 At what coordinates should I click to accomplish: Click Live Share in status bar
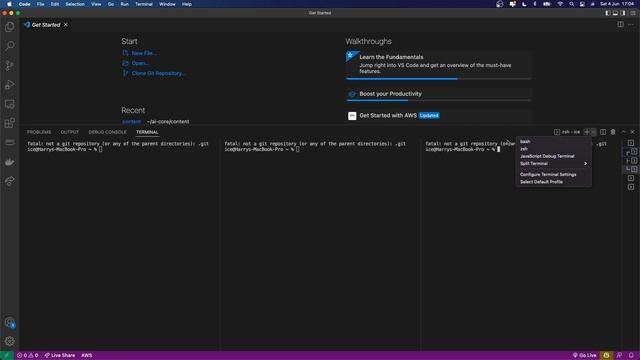coord(60,356)
